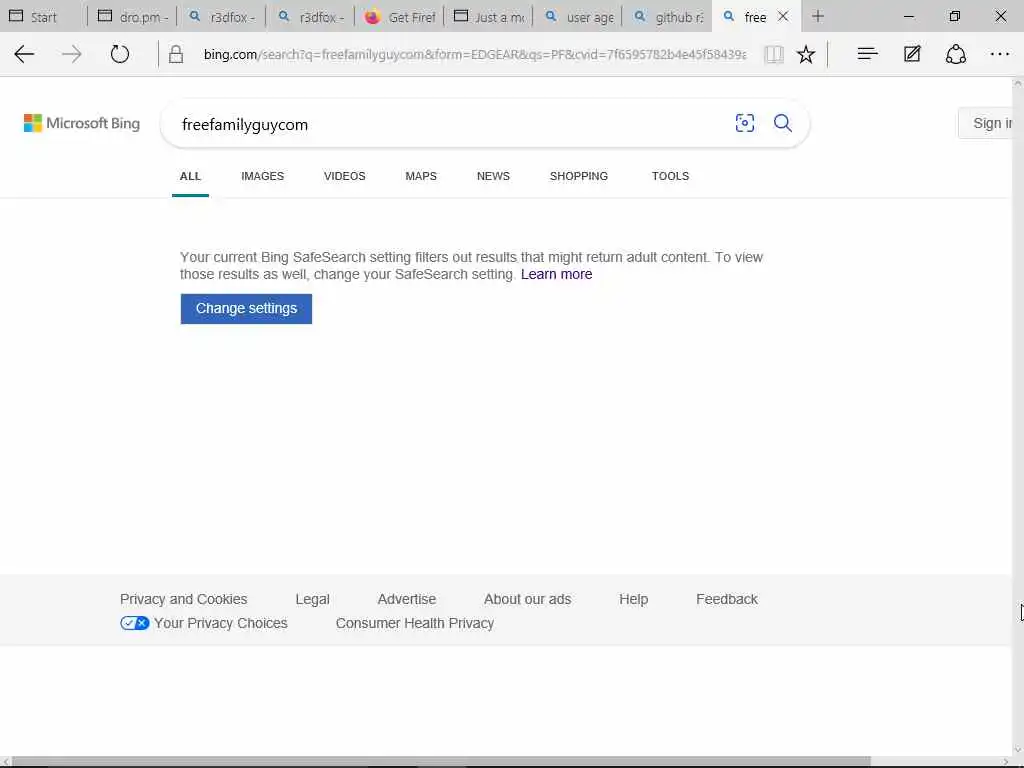Open the MAPS results tab

(x=421, y=176)
